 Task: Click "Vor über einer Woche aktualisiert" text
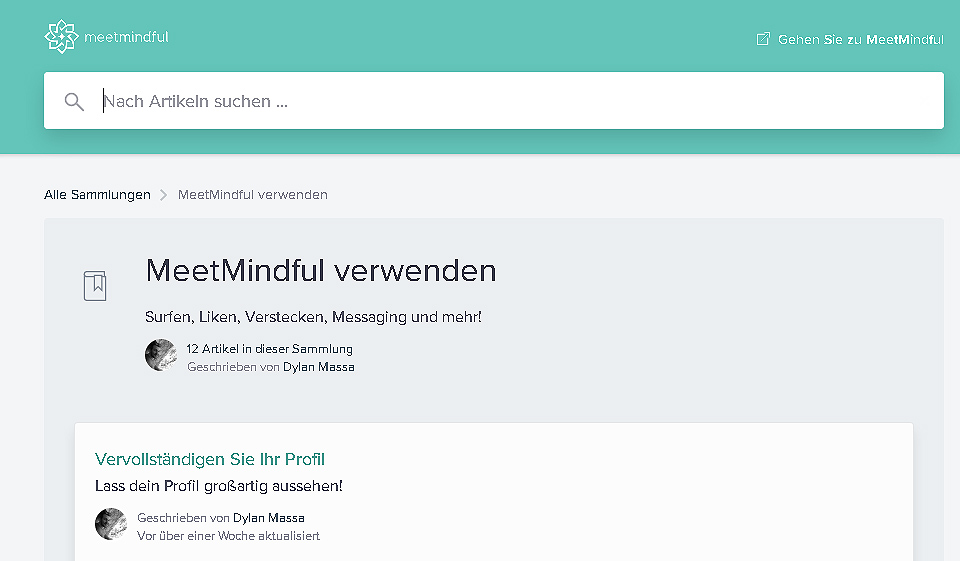point(228,536)
